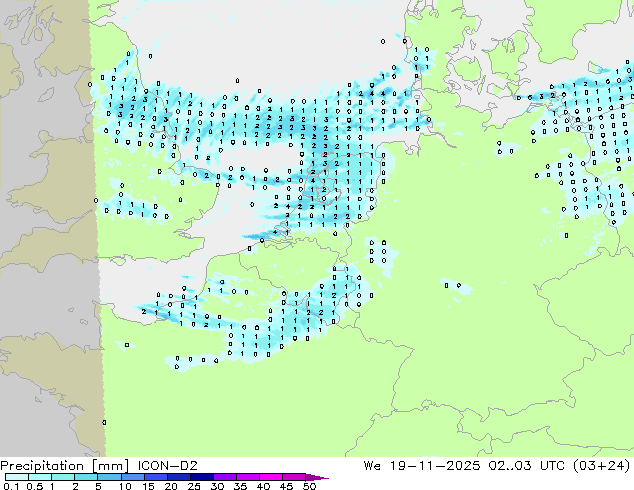634x490 pixels.
Task: Click the '50' legend scale value
Action: [x=309, y=486]
